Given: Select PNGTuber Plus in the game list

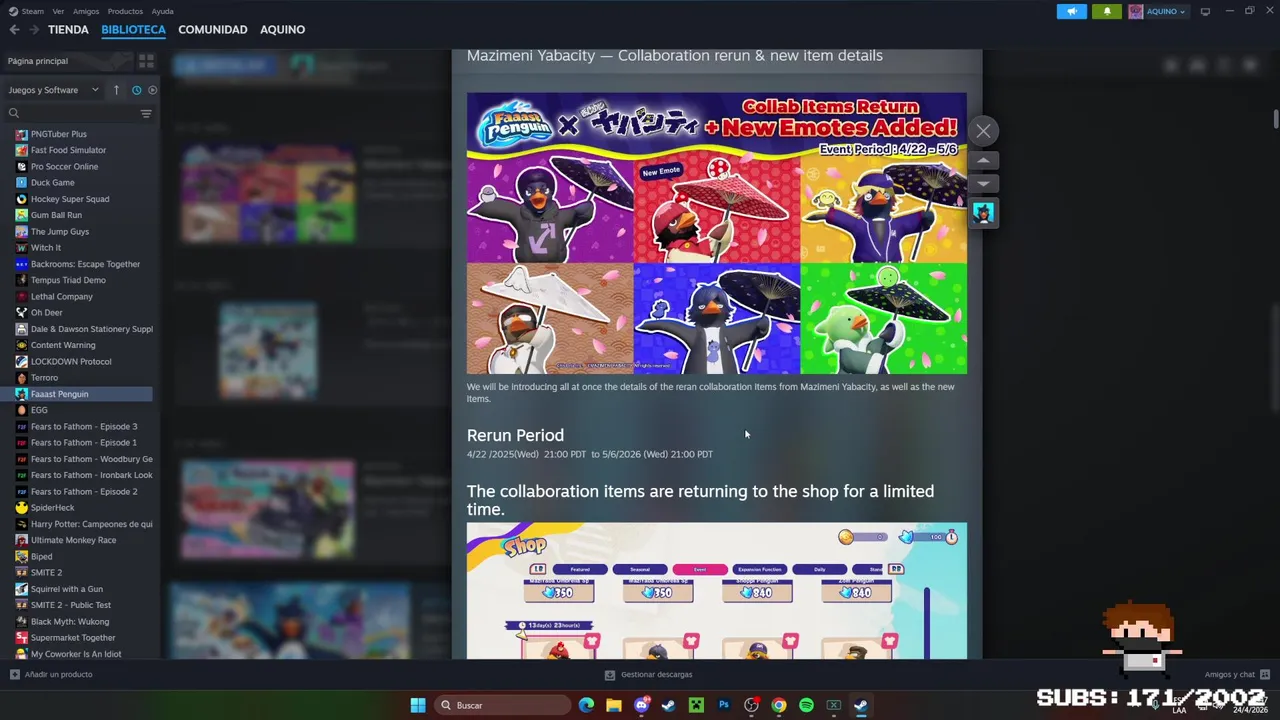Looking at the screenshot, I should click(x=58, y=134).
